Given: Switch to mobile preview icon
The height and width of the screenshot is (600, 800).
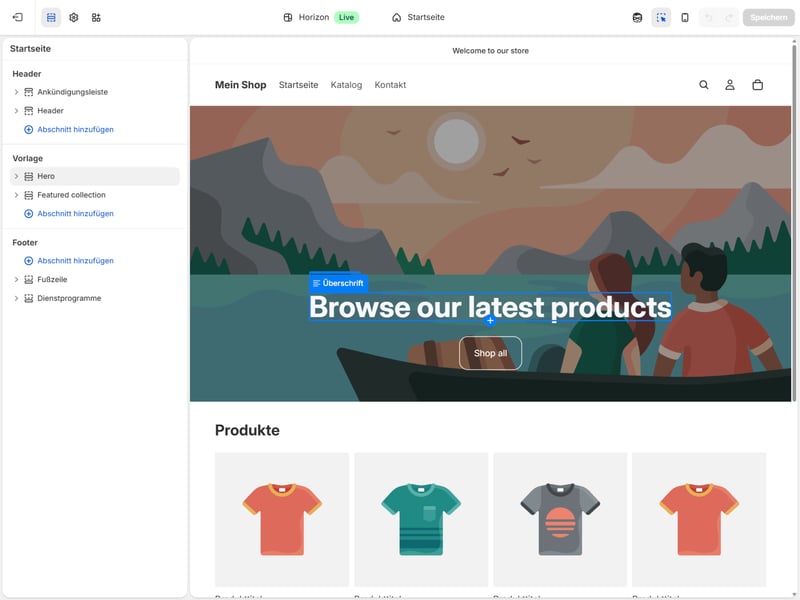Looking at the screenshot, I should [685, 17].
